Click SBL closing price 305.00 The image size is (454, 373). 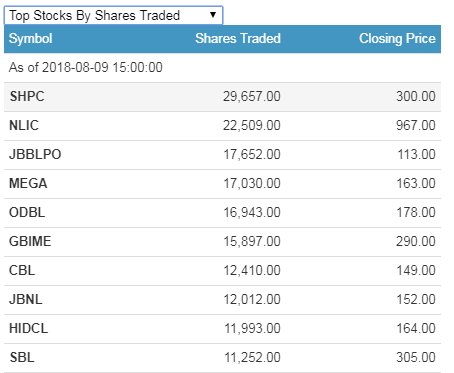(416, 358)
